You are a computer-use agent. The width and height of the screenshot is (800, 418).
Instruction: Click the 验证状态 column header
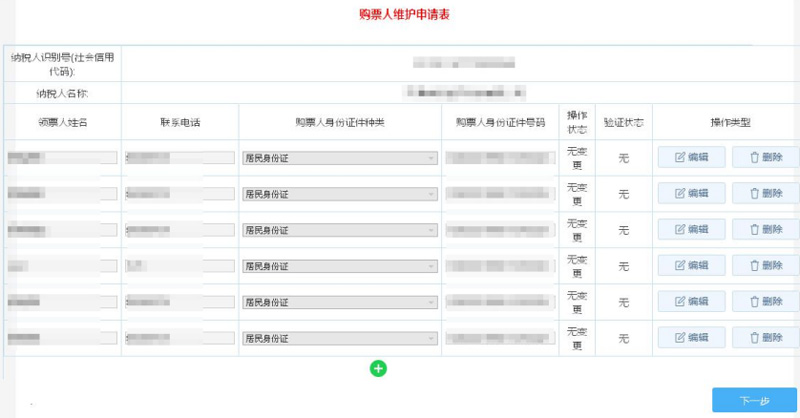(x=623, y=122)
